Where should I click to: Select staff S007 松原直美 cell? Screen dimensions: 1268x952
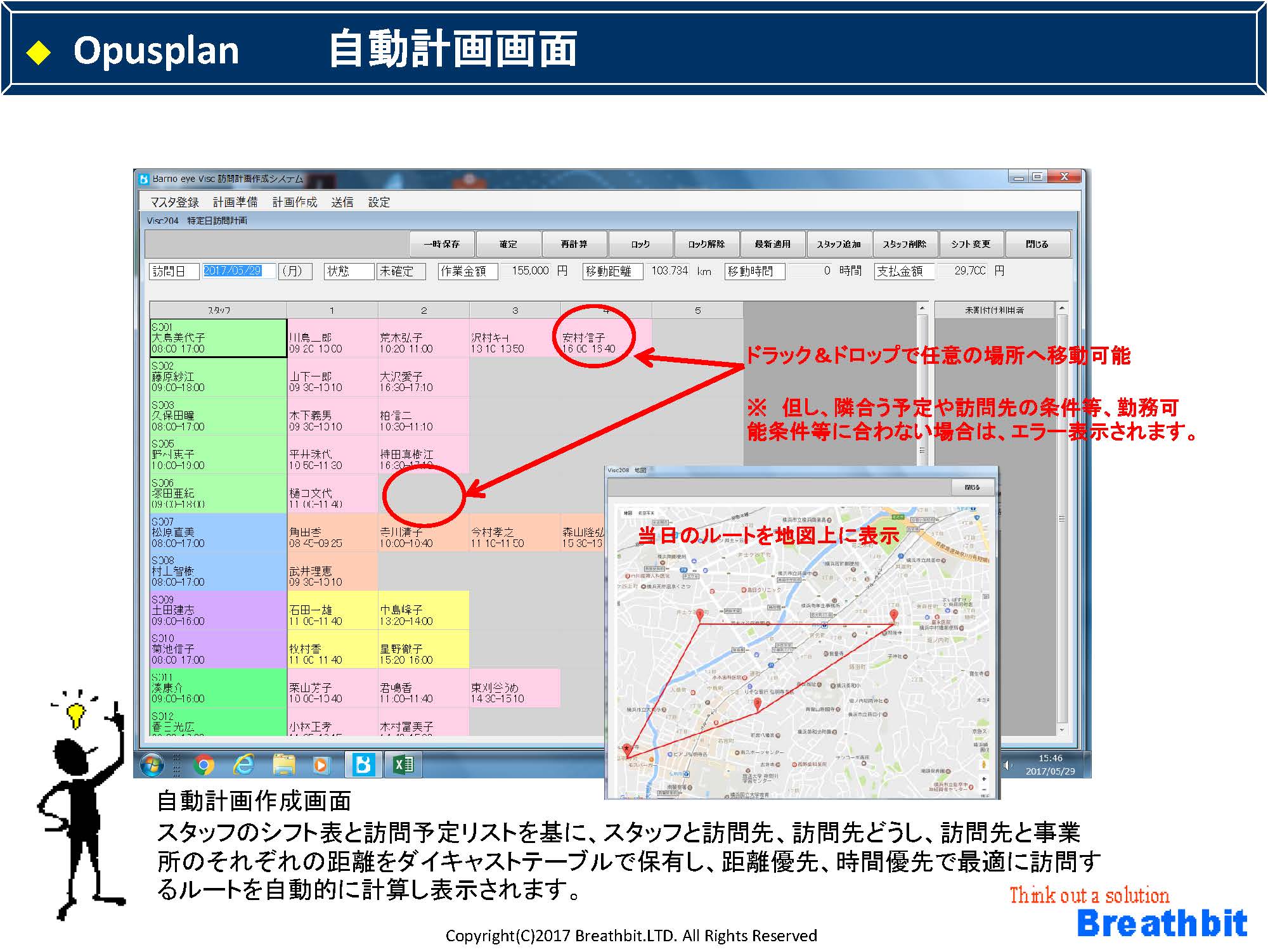click(x=218, y=532)
